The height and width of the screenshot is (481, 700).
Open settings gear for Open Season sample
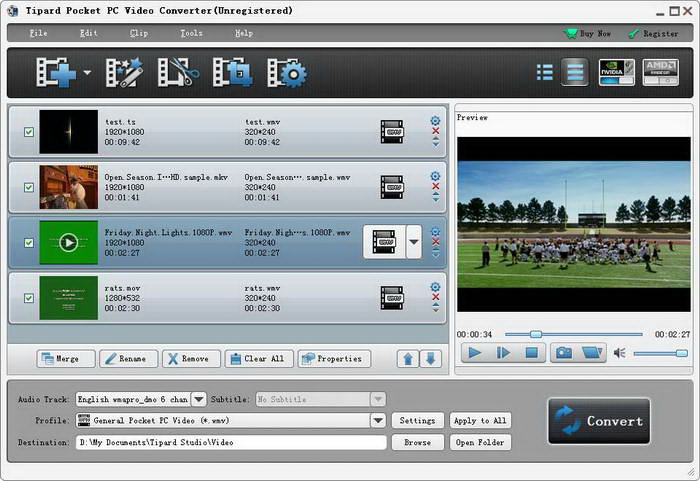coord(435,176)
